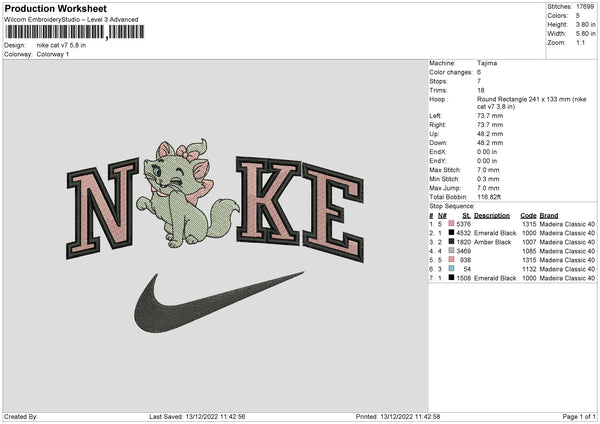600x424 pixels.
Task: Click the barcode under the worksheet title
Action: coord(75,32)
